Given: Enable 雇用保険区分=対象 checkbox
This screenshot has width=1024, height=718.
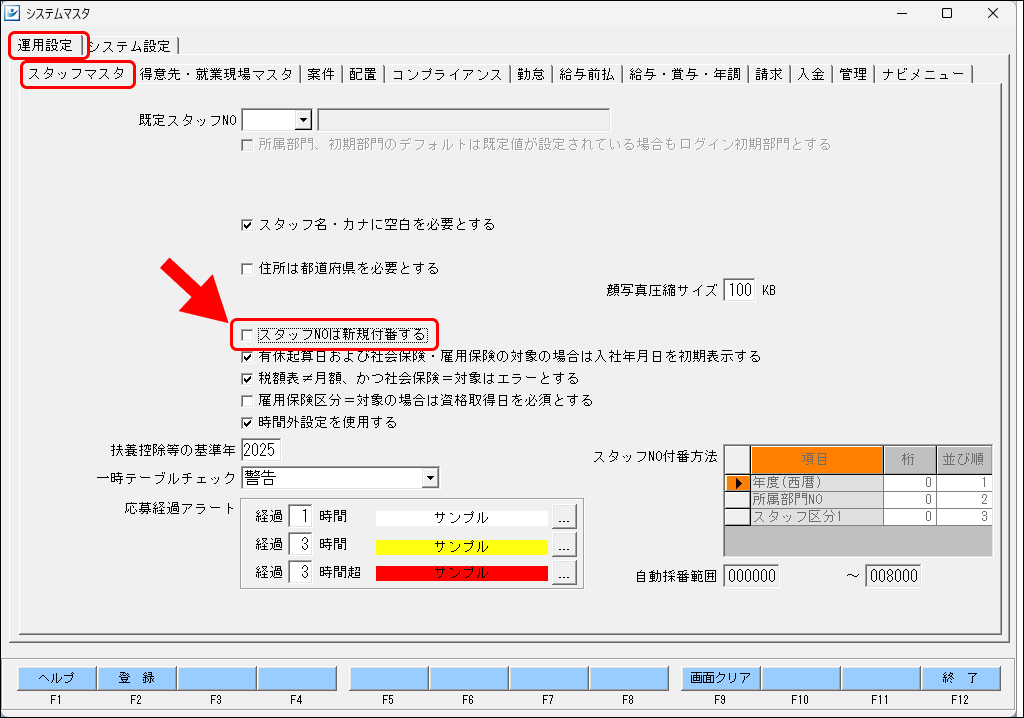Looking at the screenshot, I should (247, 400).
